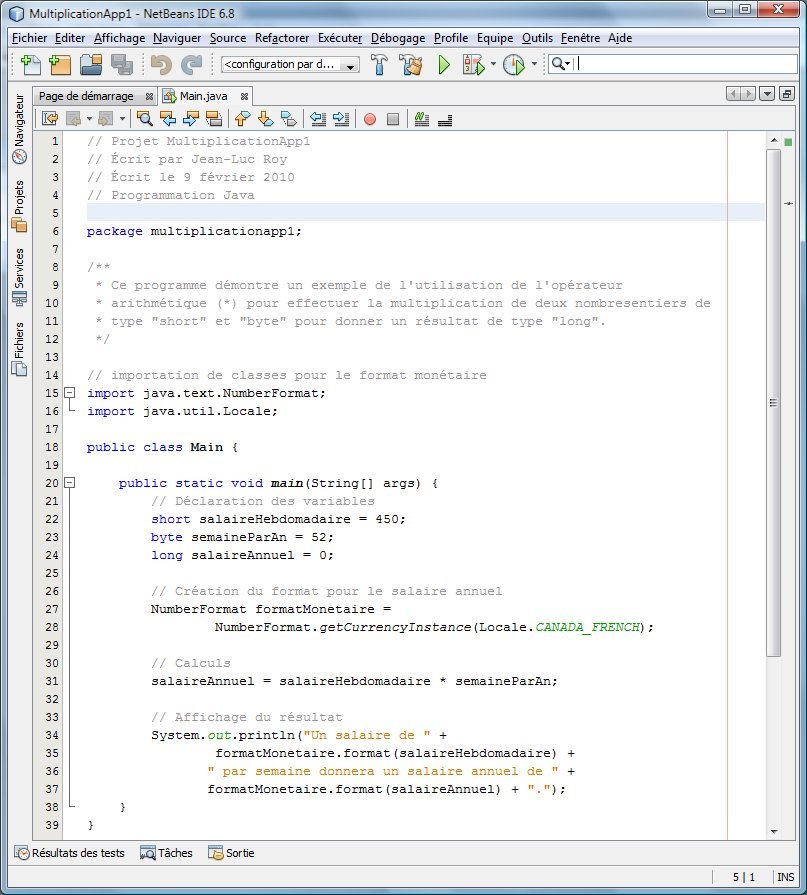Toggle highlight search in the editor
807x895 pixels.
point(214,119)
